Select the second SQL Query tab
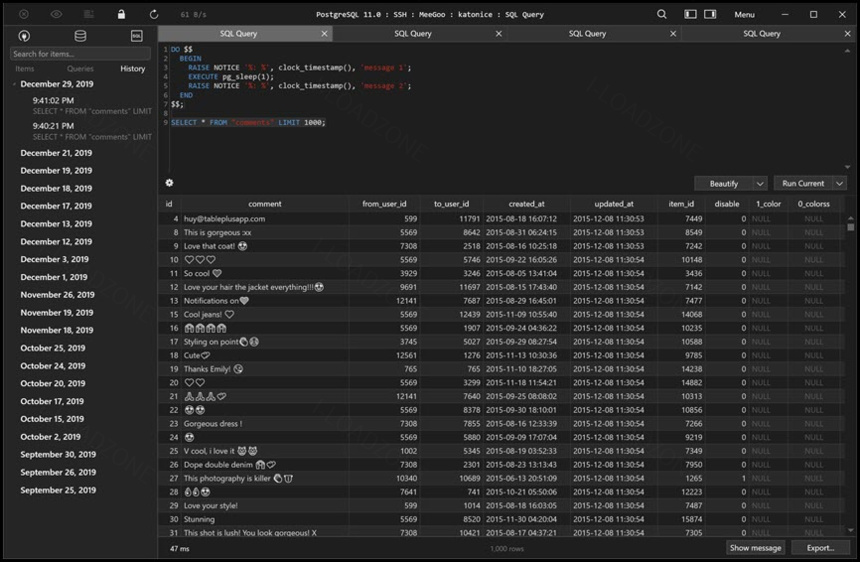 tap(412, 33)
